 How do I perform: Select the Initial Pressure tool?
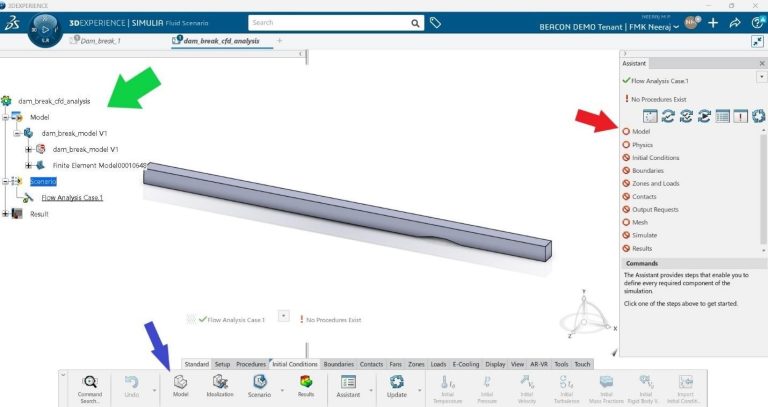coord(487,389)
